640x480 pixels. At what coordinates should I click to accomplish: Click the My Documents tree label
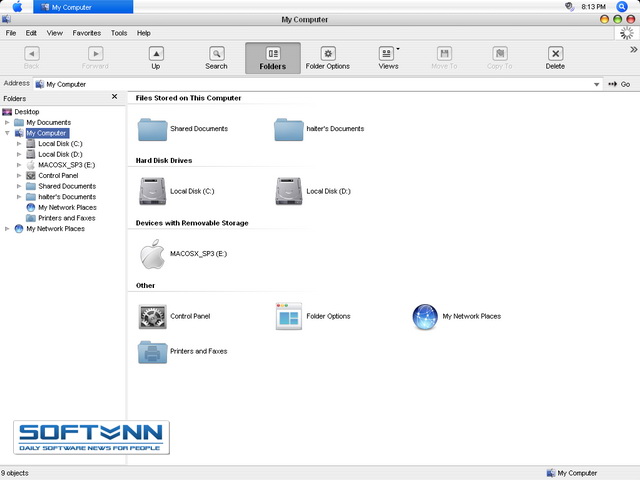[49, 122]
